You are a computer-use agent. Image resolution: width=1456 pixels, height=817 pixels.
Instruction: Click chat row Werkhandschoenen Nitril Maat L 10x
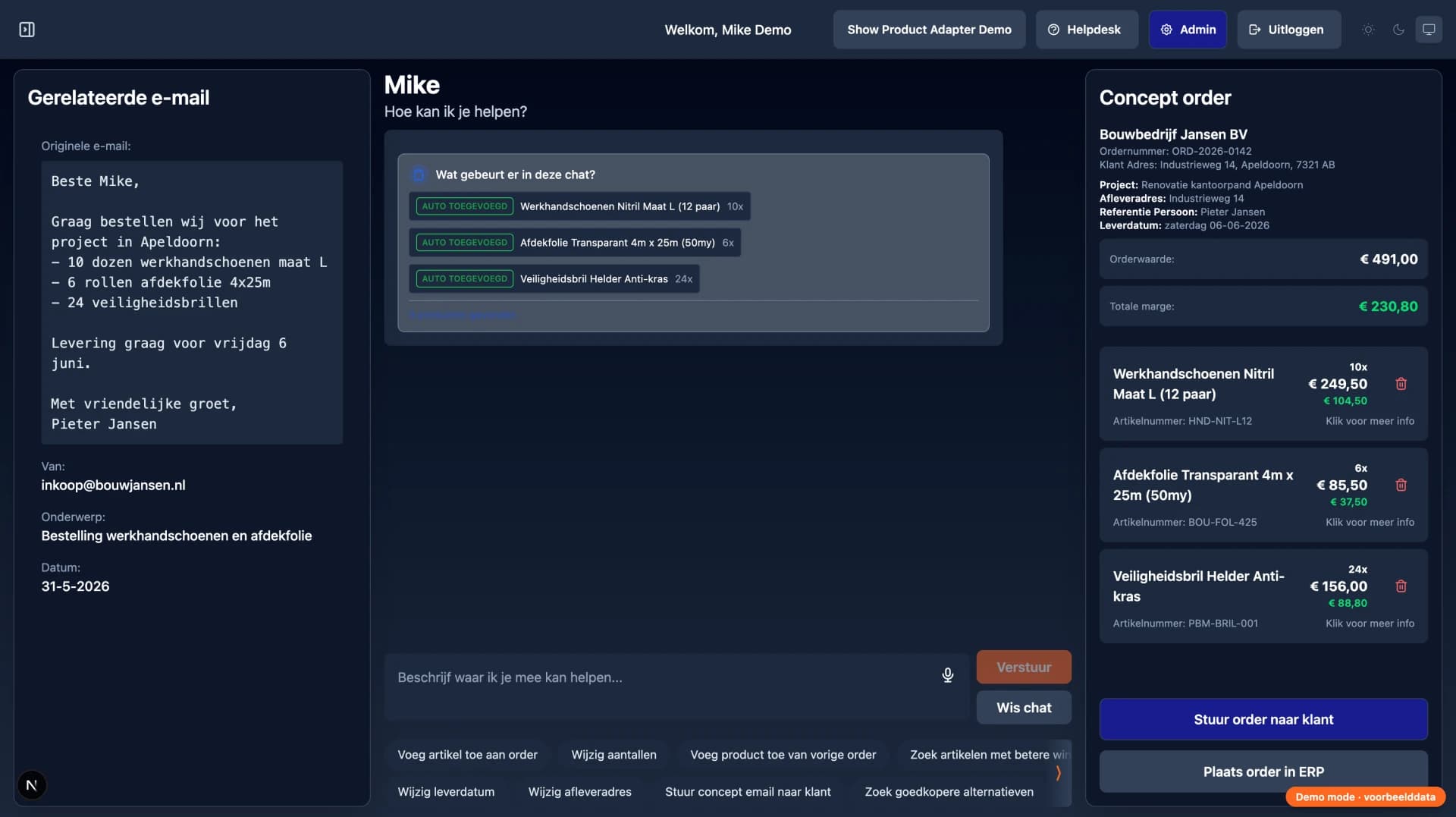(x=579, y=206)
